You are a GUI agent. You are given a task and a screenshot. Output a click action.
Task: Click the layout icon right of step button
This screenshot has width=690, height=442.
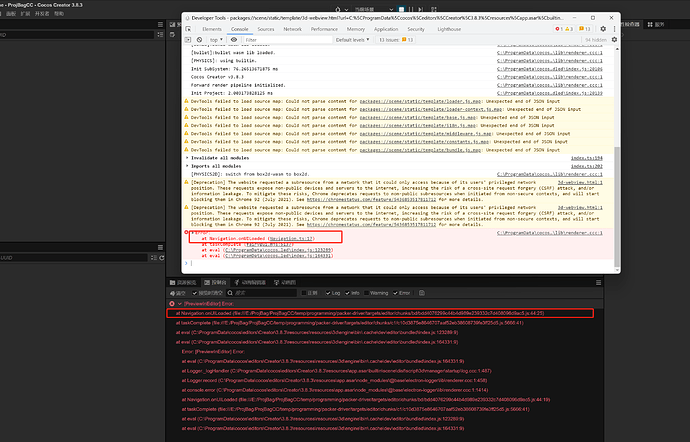434,9
